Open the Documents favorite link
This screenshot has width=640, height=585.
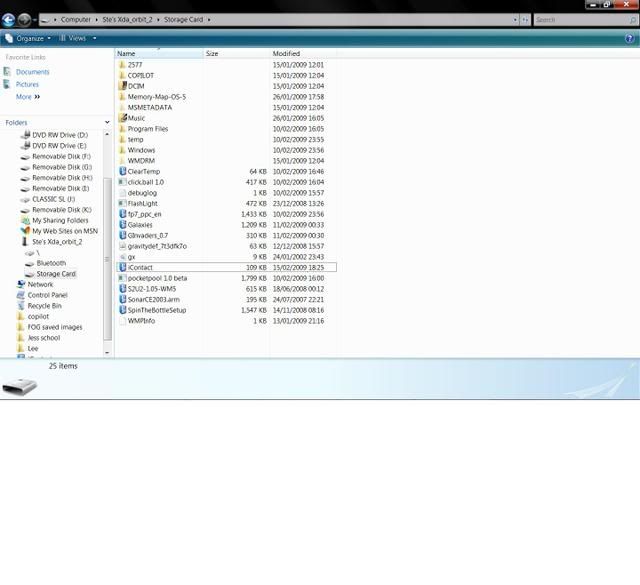pyautogui.click(x=32, y=72)
